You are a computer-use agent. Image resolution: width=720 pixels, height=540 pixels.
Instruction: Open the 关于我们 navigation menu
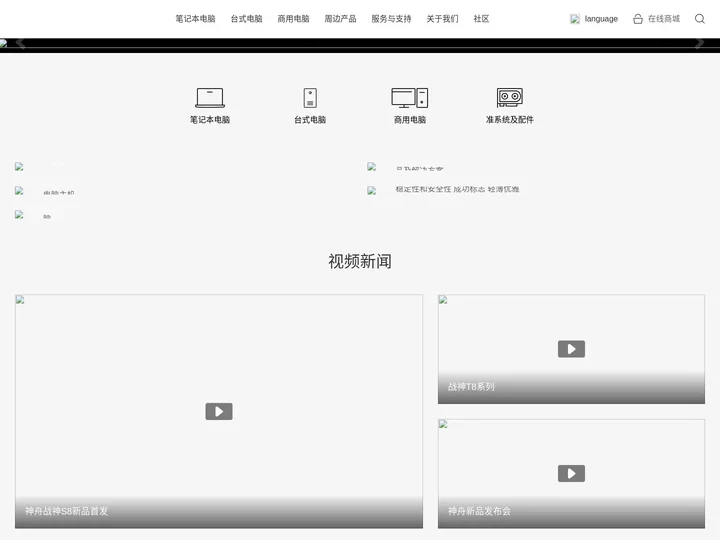(x=442, y=19)
